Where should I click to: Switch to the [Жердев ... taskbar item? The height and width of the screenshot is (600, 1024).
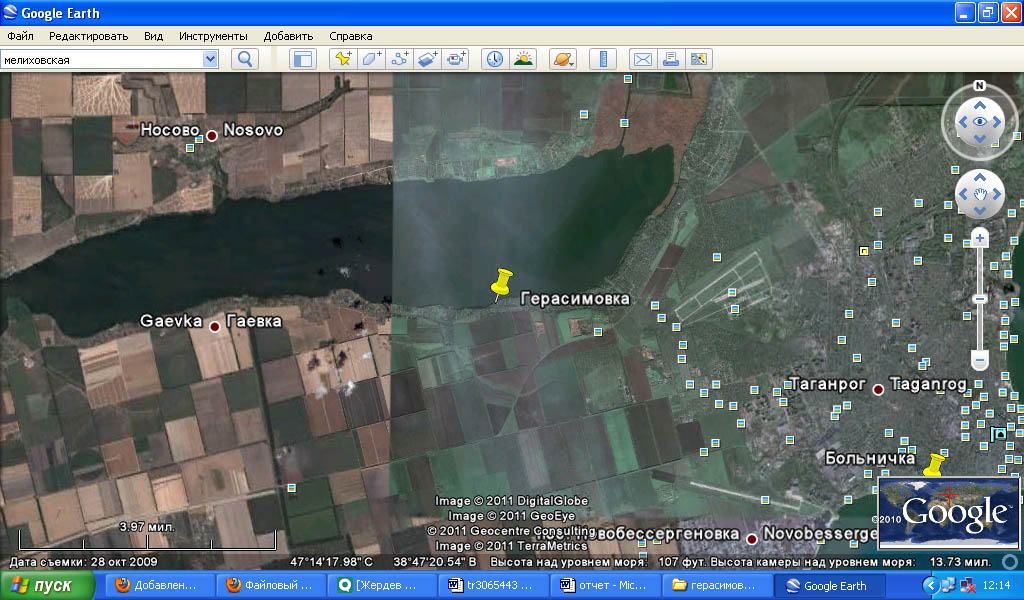(381, 586)
